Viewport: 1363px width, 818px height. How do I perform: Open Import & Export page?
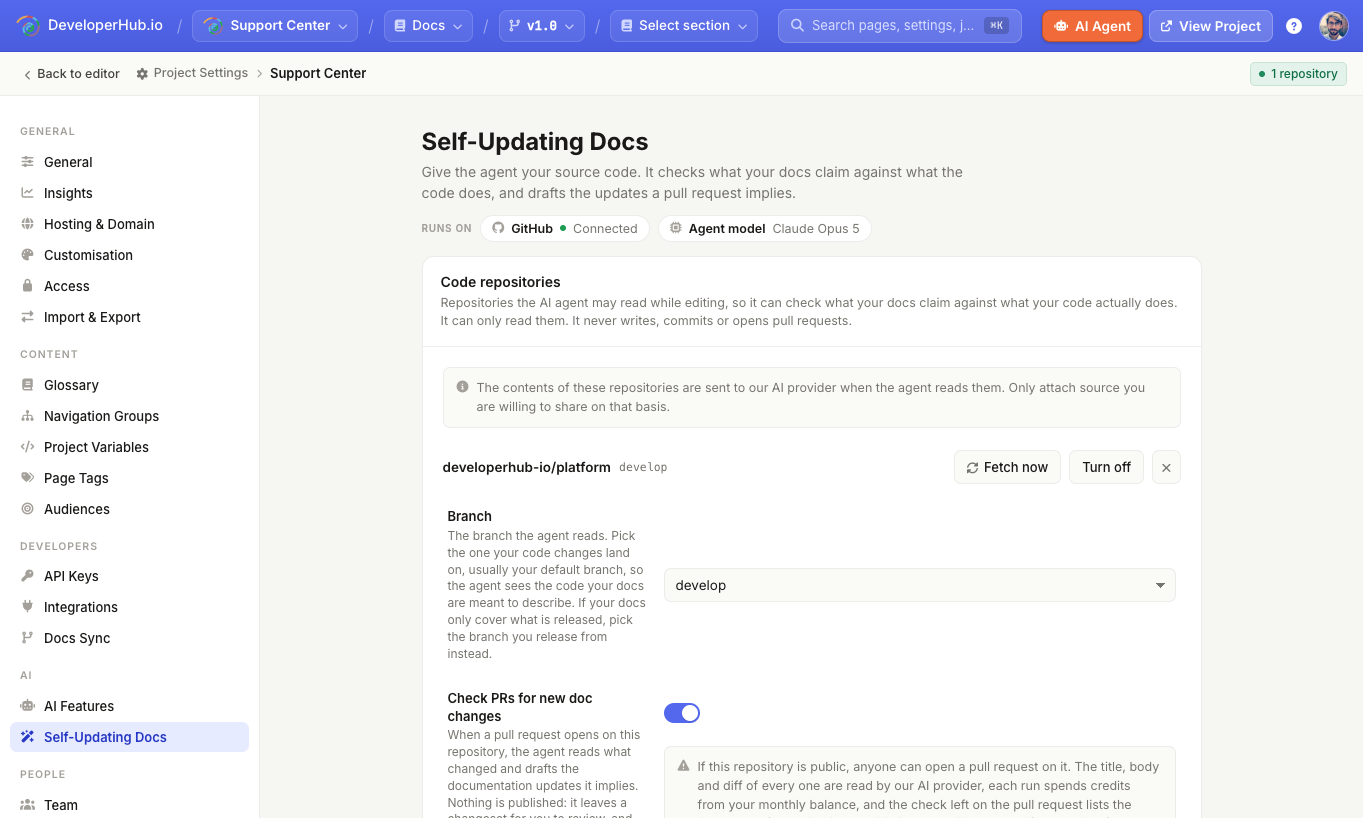click(x=129, y=317)
